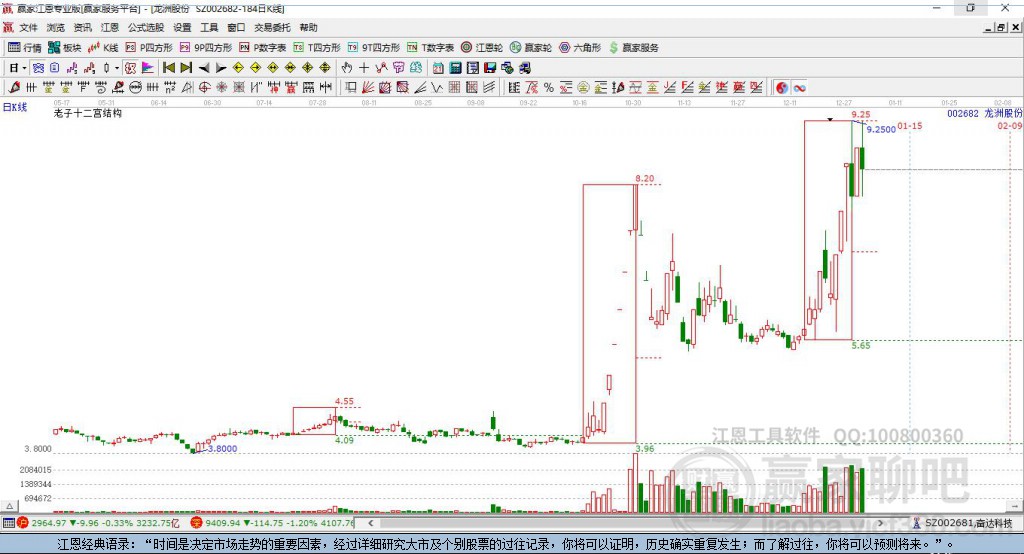Viewport: 1024px width, 554px height.
Task: Click the Shenzhen index 9409.94 readout
Action: [221, 523]
